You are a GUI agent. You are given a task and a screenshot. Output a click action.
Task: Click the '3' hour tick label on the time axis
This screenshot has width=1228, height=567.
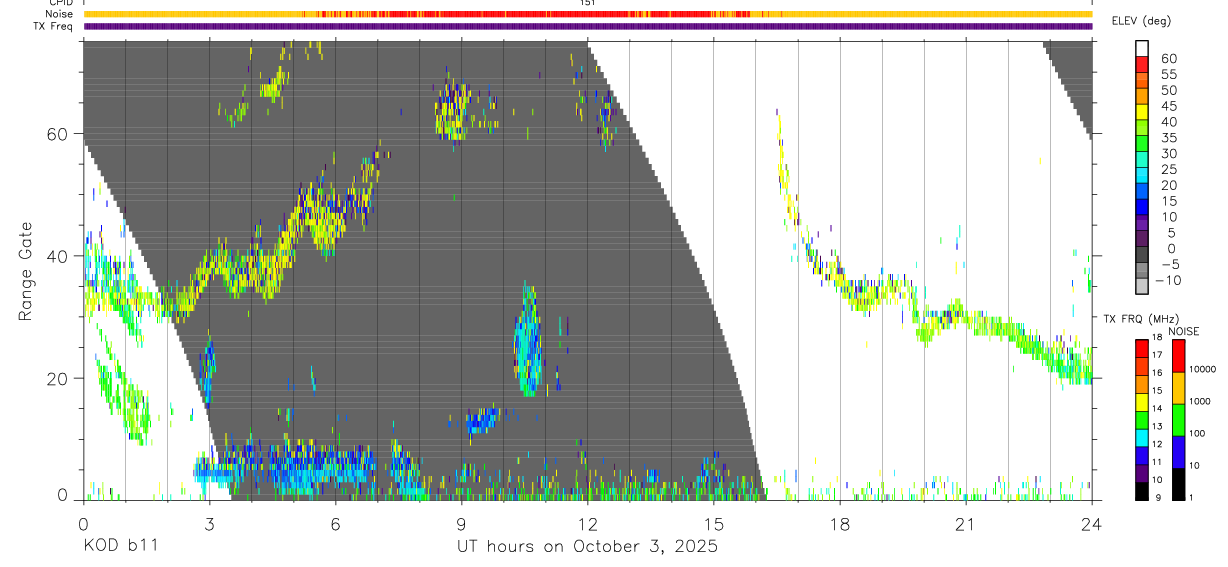click(209, 525)
